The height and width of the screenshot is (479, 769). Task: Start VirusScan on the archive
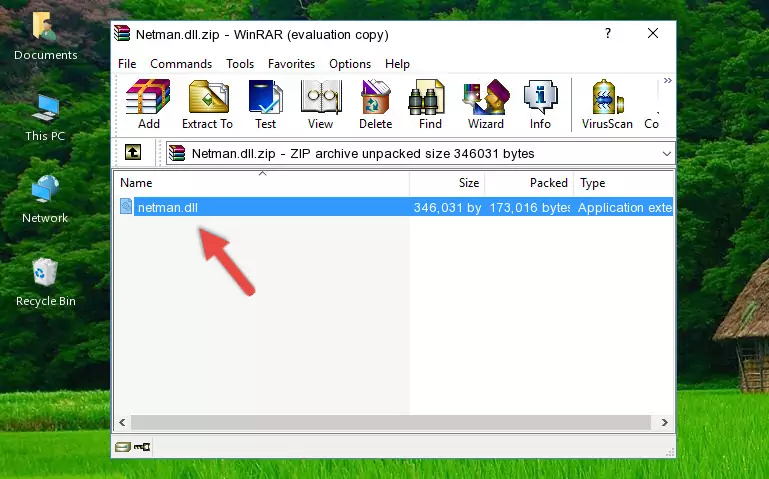point(607,104)
